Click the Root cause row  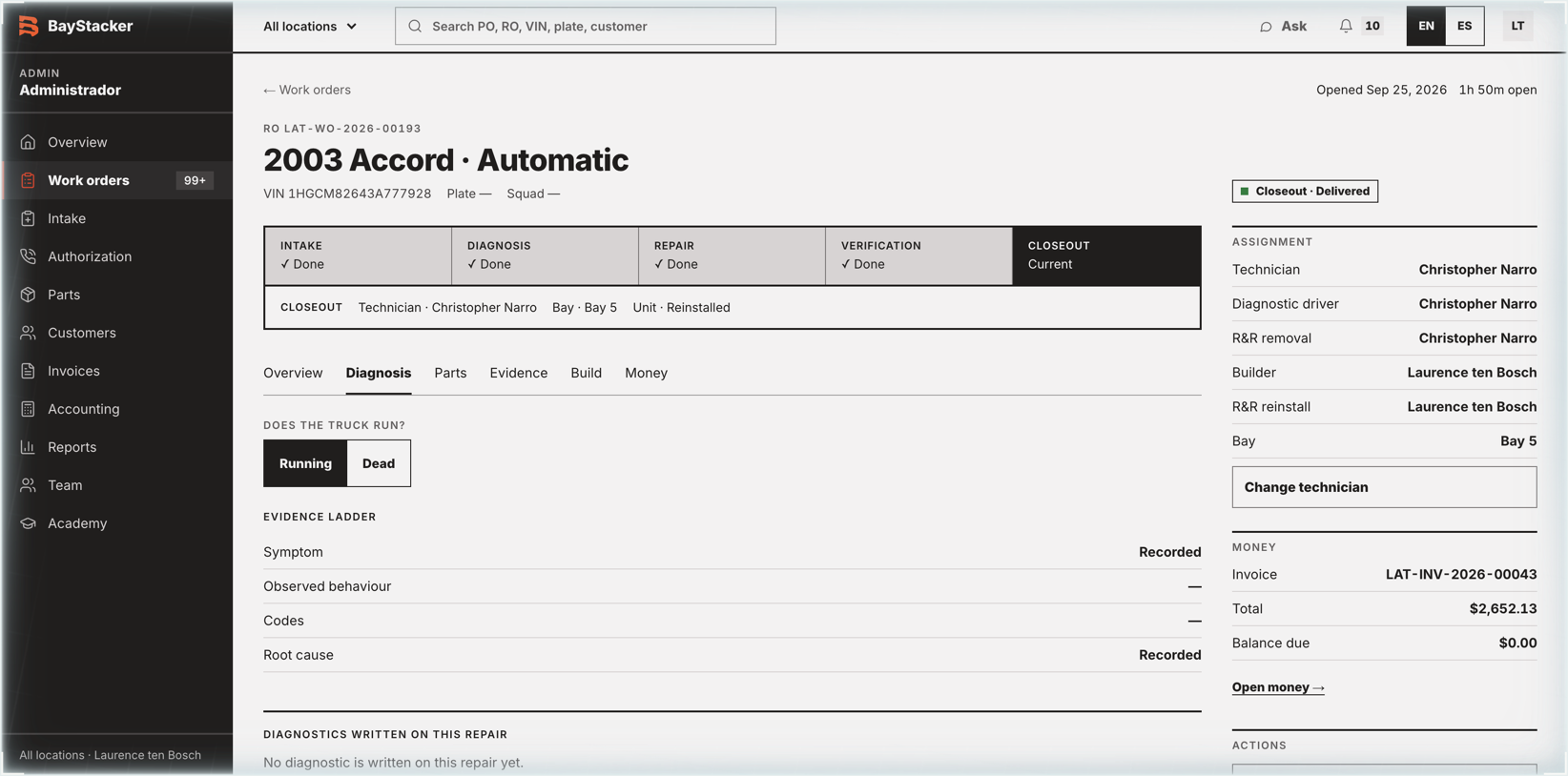pyautogui.click(x=732, y=655)
